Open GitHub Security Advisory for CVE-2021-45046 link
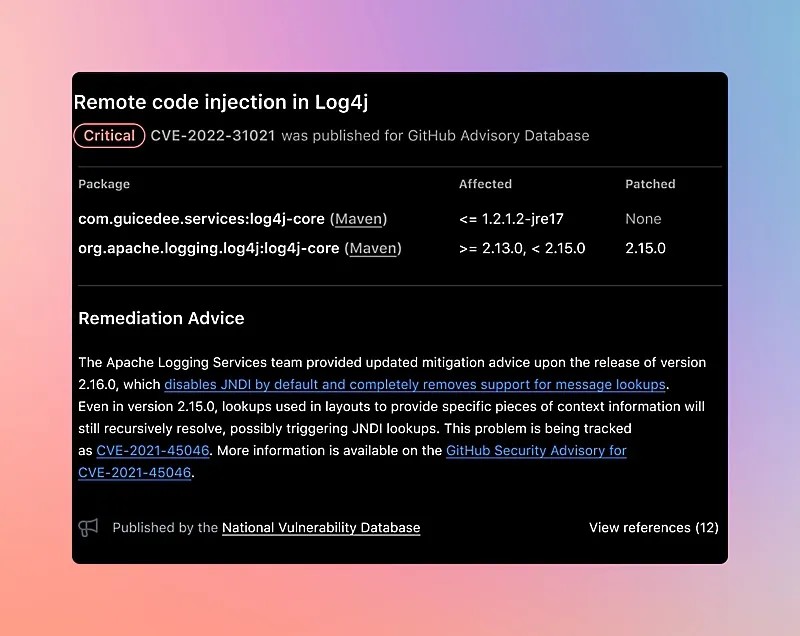This screenshot has width=800, height=636. click(536, 451)
